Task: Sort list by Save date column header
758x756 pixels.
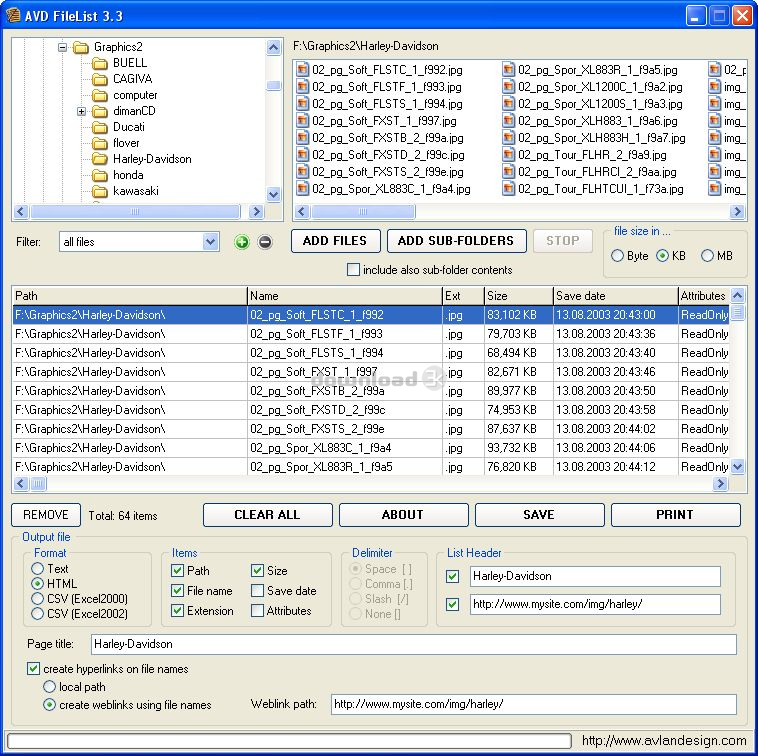Action: 614,296
